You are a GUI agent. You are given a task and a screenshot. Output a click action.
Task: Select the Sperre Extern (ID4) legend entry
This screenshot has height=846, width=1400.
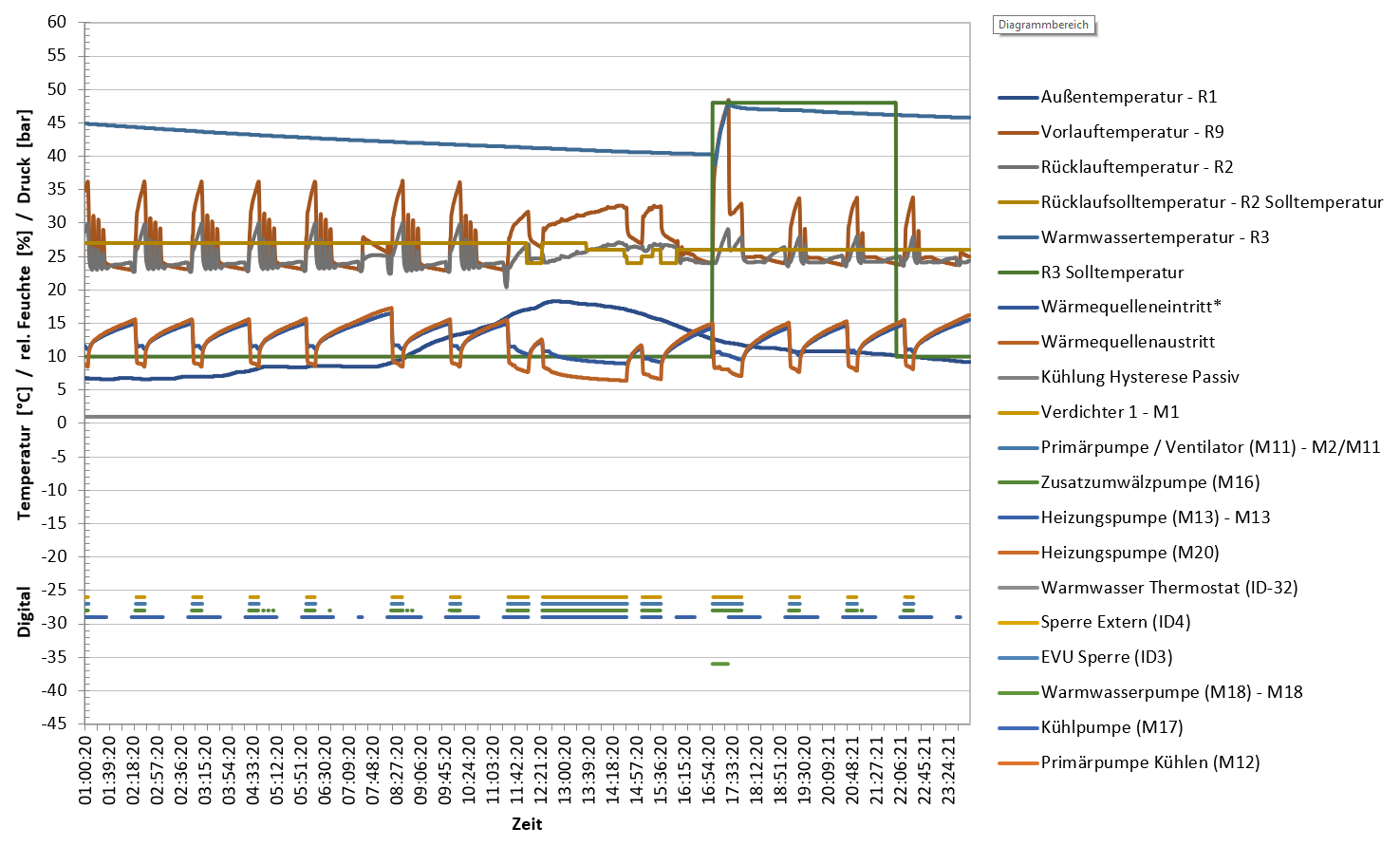[1115, 622]
